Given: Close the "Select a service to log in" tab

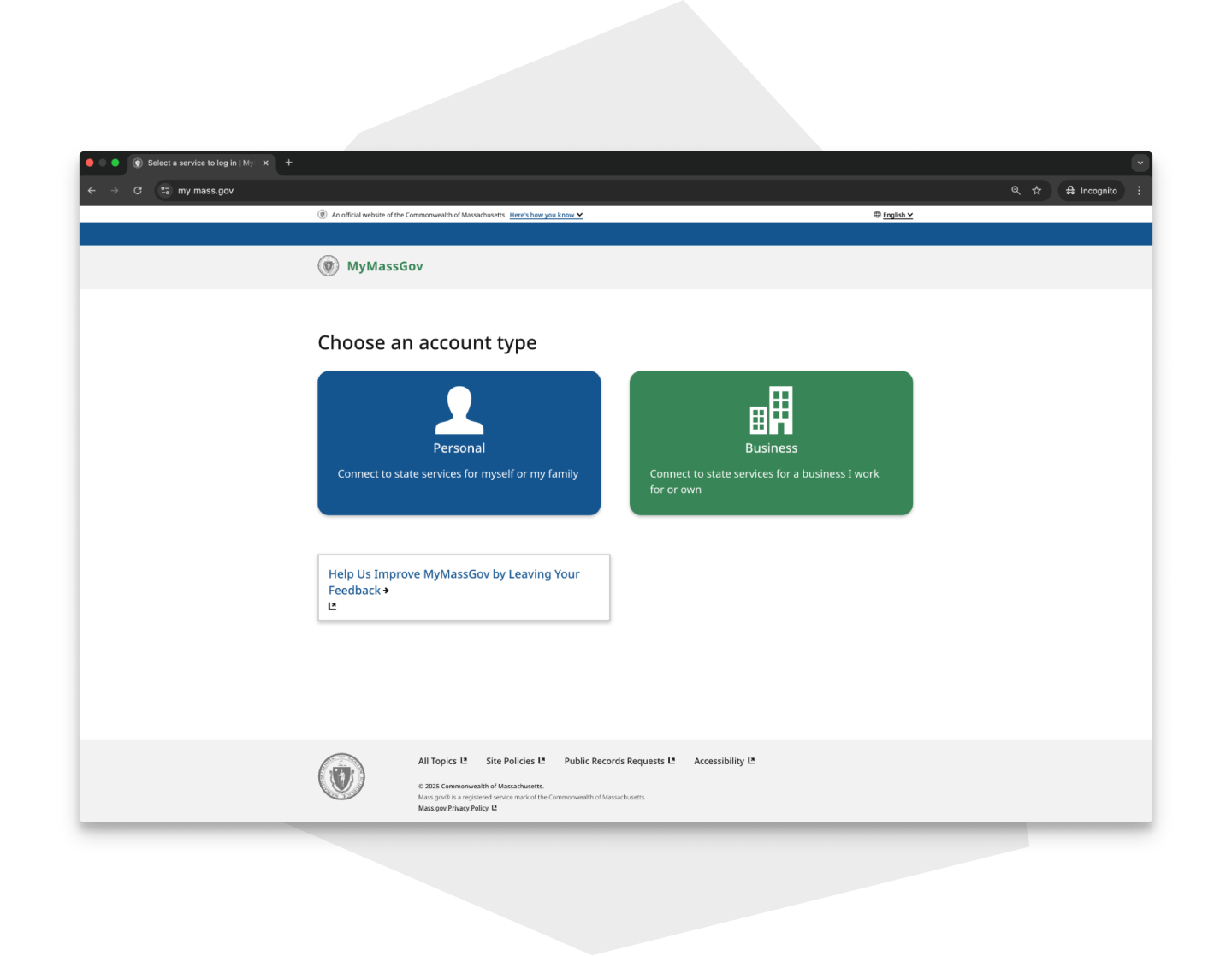Looking at the screenshot, I should point(265,163).
